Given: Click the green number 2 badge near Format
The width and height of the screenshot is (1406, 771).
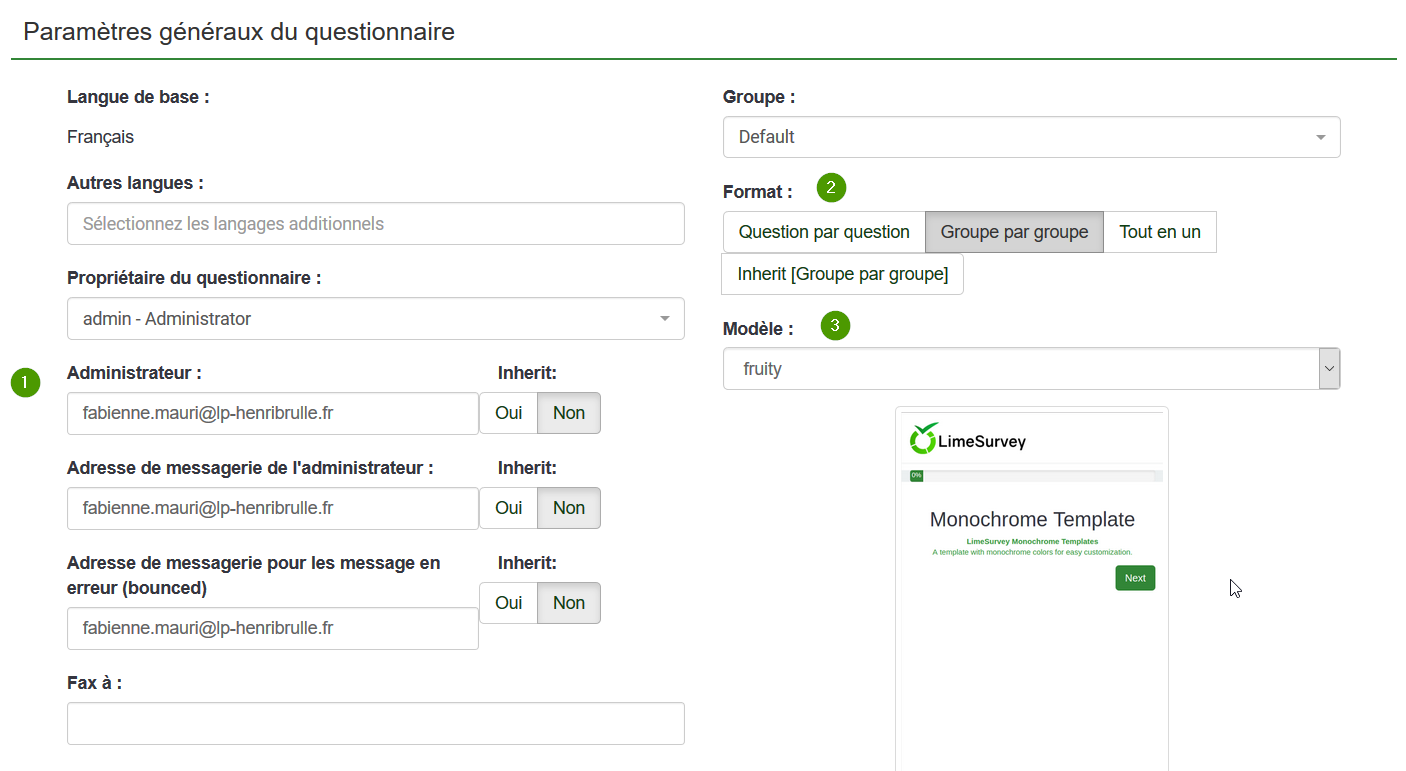Looking at the screenshot, I should (832, 187).
